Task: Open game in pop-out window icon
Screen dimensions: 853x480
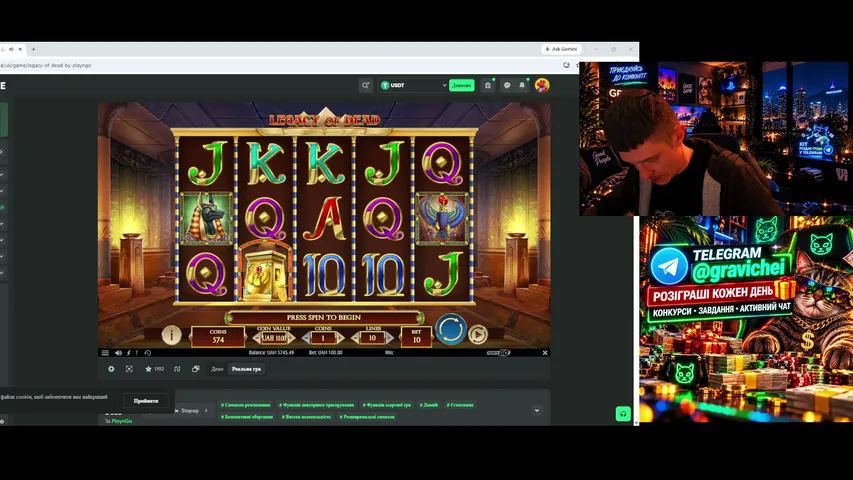Action: (195, 368)
